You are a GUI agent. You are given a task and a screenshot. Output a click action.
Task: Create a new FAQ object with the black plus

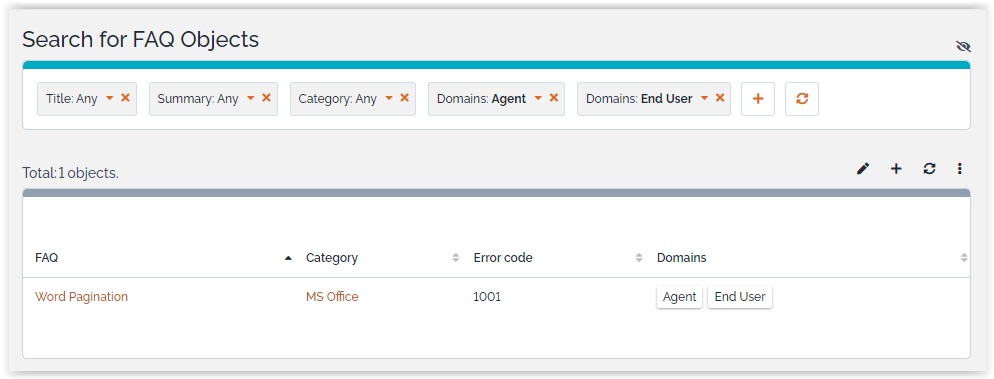coord(896,169)
